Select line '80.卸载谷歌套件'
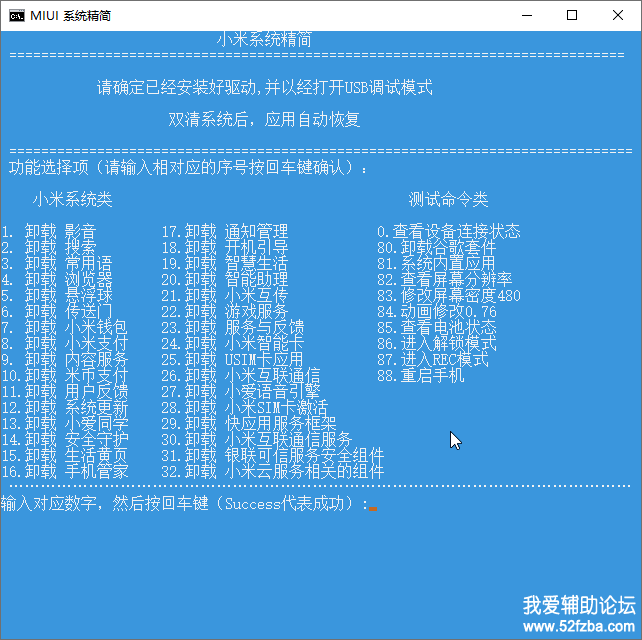The image size is (642, 640). (437, 248)
